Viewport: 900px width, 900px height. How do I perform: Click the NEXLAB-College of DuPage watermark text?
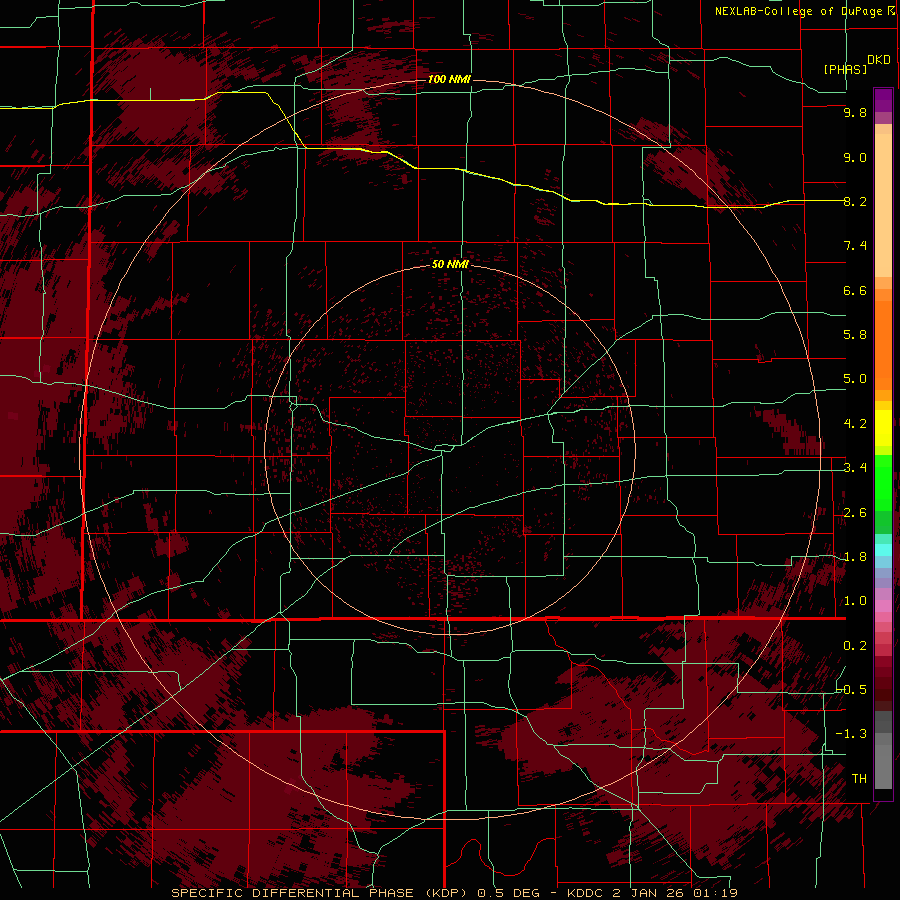click(x=798, y=11)
